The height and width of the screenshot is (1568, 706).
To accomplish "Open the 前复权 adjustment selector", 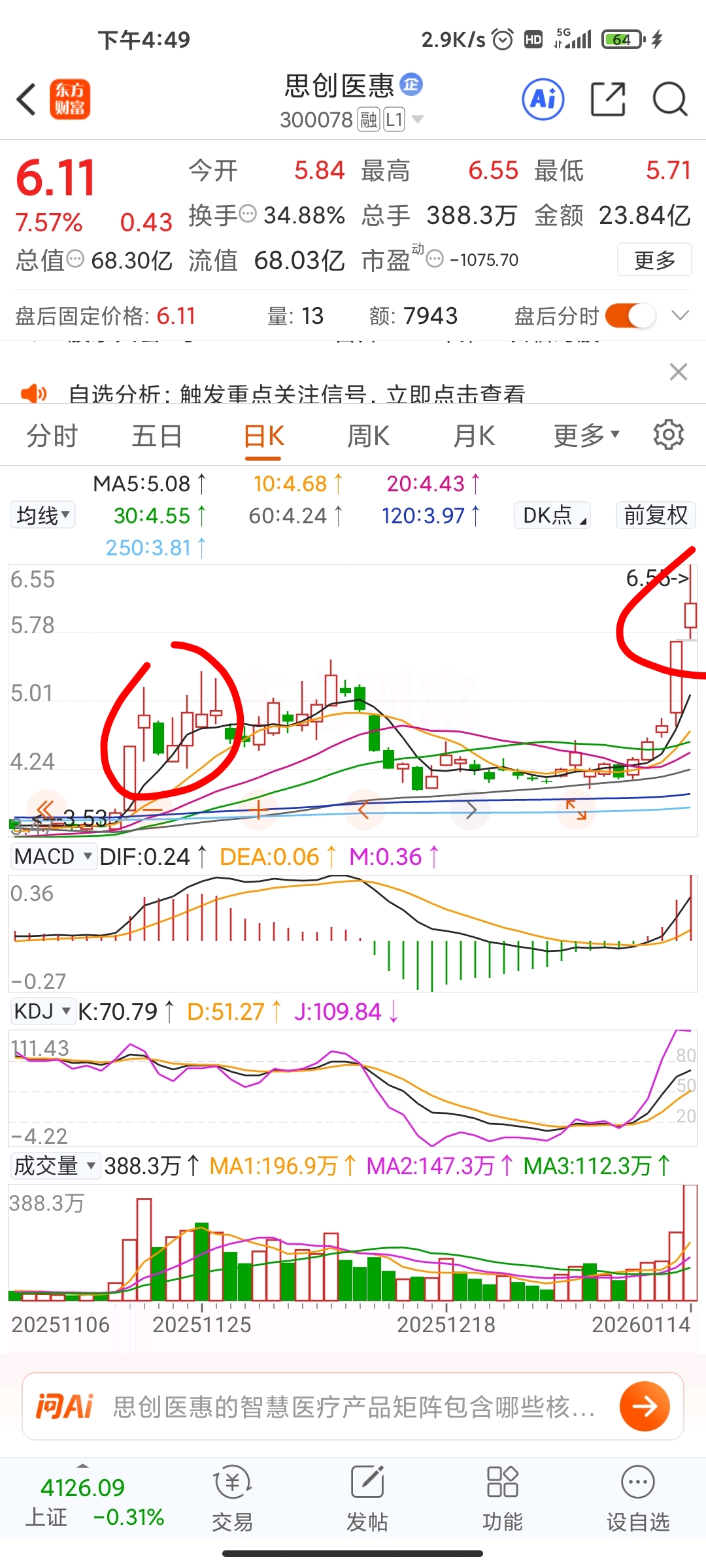I will pos(656,515).
